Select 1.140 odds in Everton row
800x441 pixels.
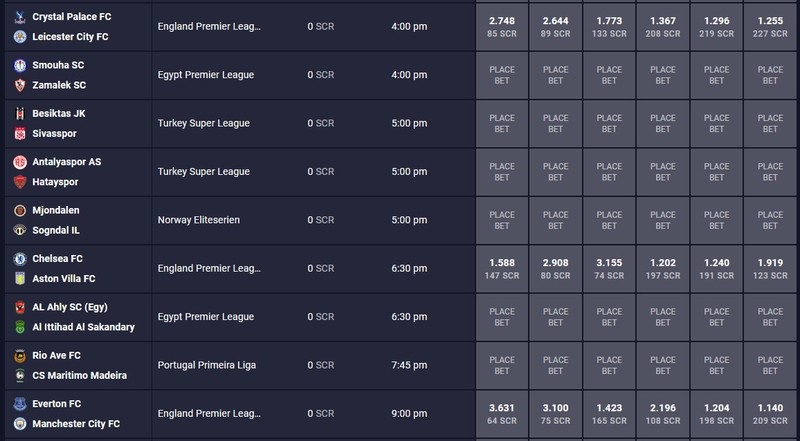770,414
